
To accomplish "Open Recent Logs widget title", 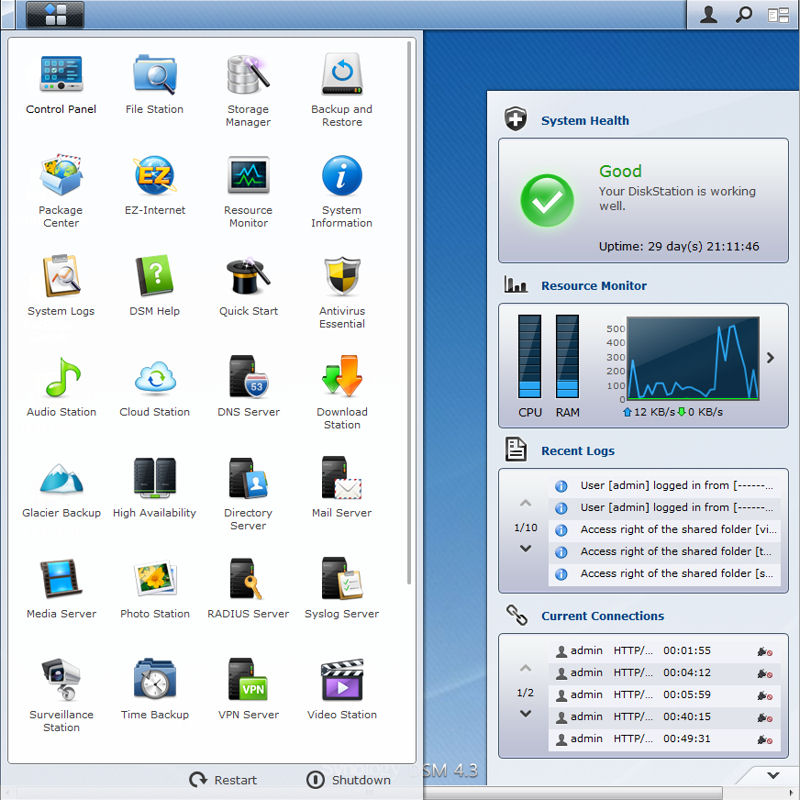I will (x=578, y=451).
